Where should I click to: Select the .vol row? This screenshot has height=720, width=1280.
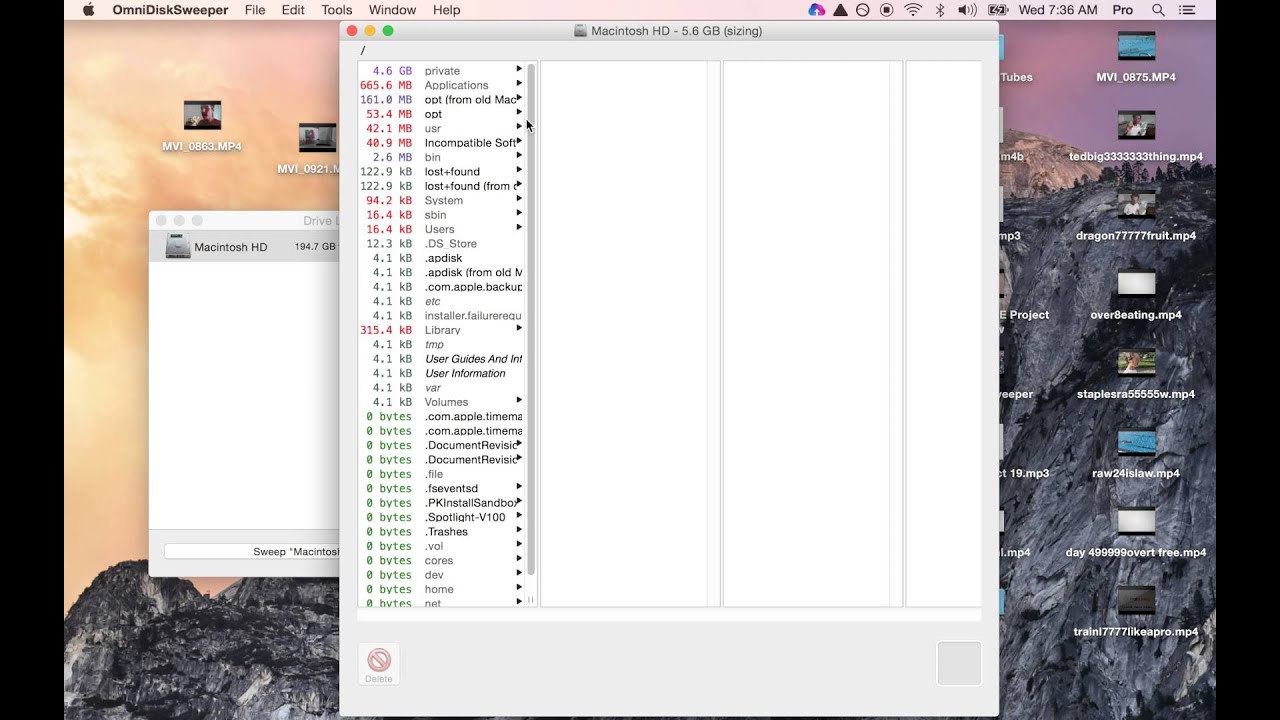pyautogui.click(x=441, y=546)
